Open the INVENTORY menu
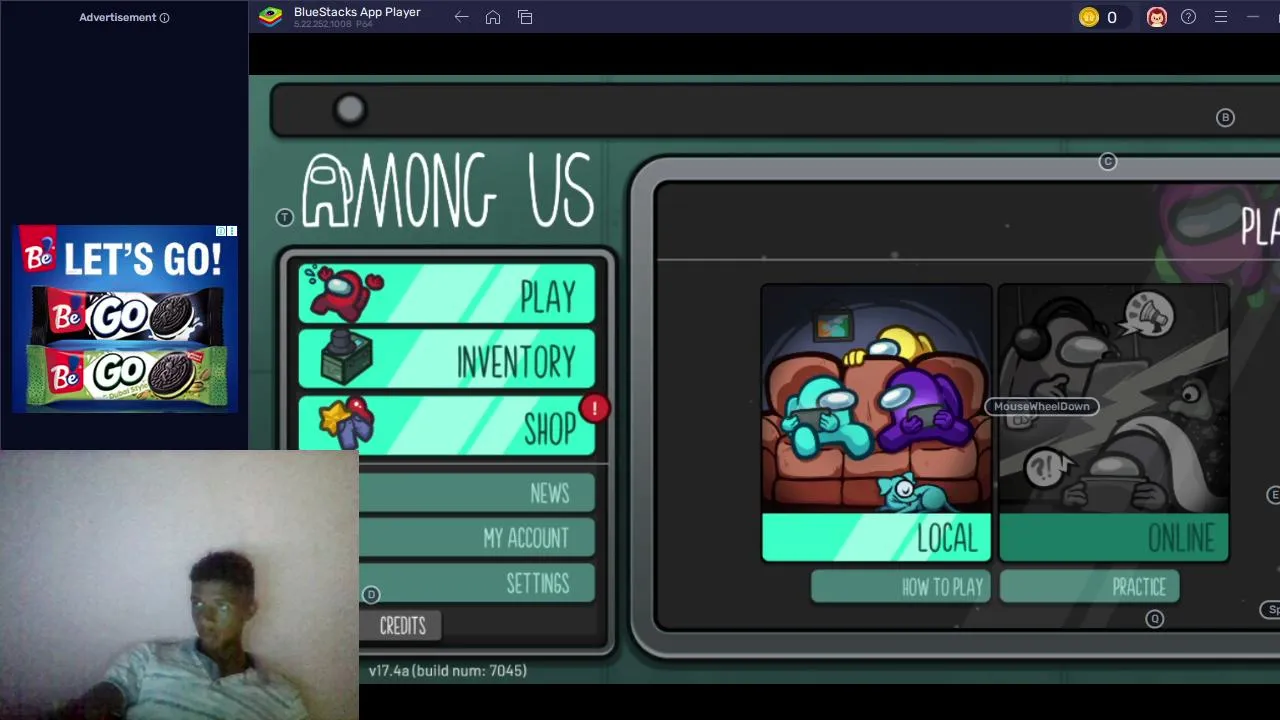 click(x=447, y=361)
